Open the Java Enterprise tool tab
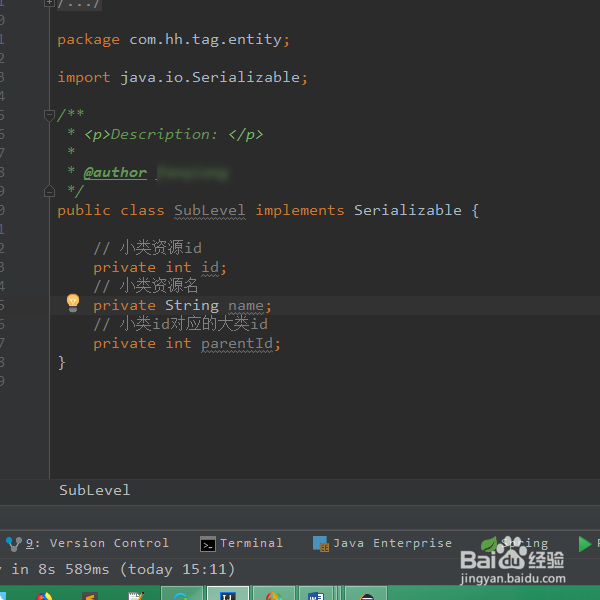The height and width of the screenshot is (600, 600). click(x=382, y=543)
